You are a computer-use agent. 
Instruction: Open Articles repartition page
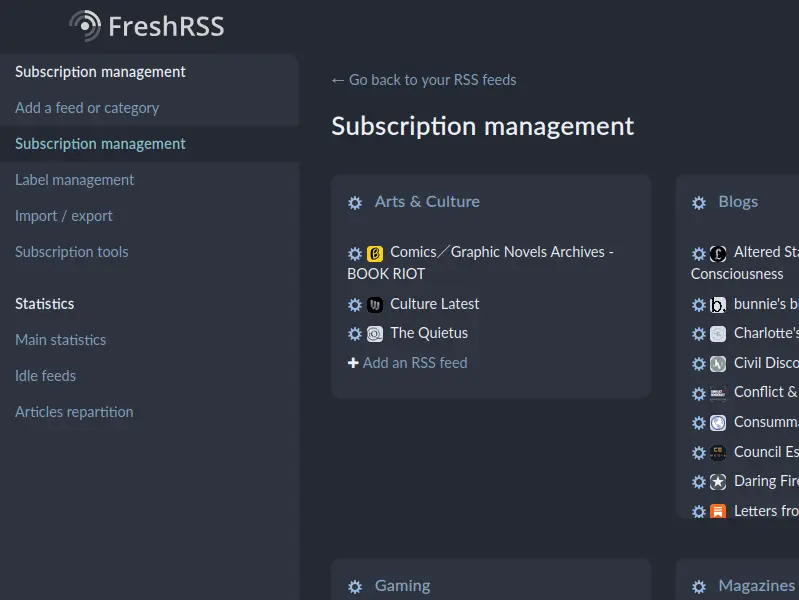(74, 412)
